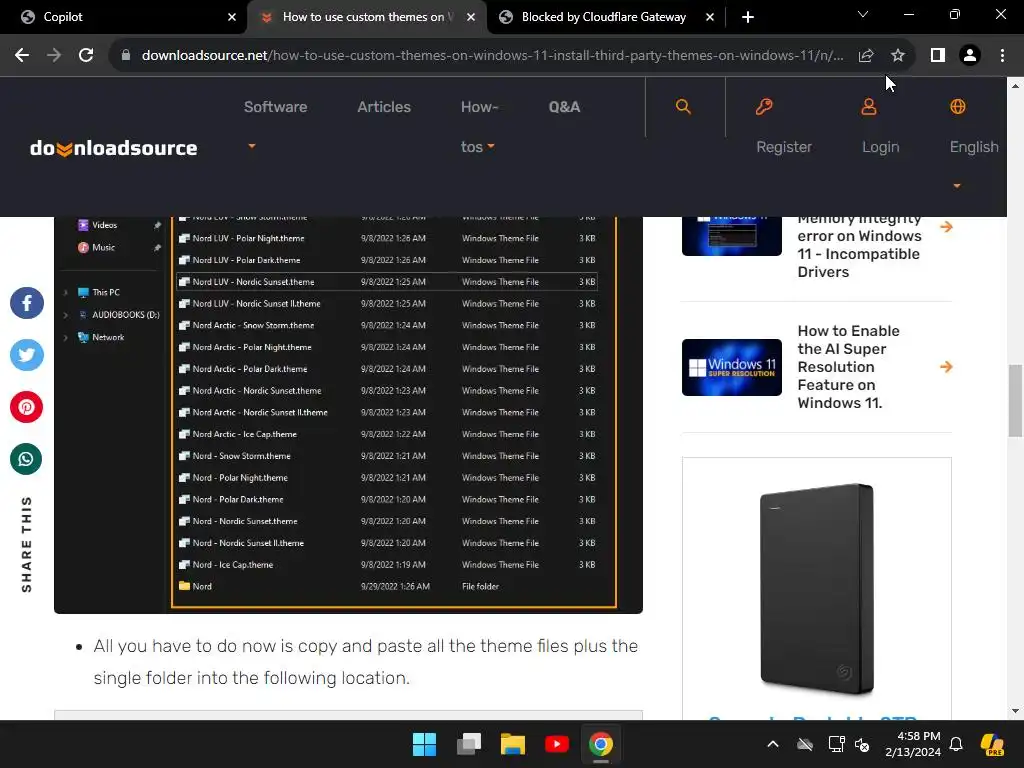Share article on Facebook
This screenshot has height=768, width=1024.
[x=27, y=303]
